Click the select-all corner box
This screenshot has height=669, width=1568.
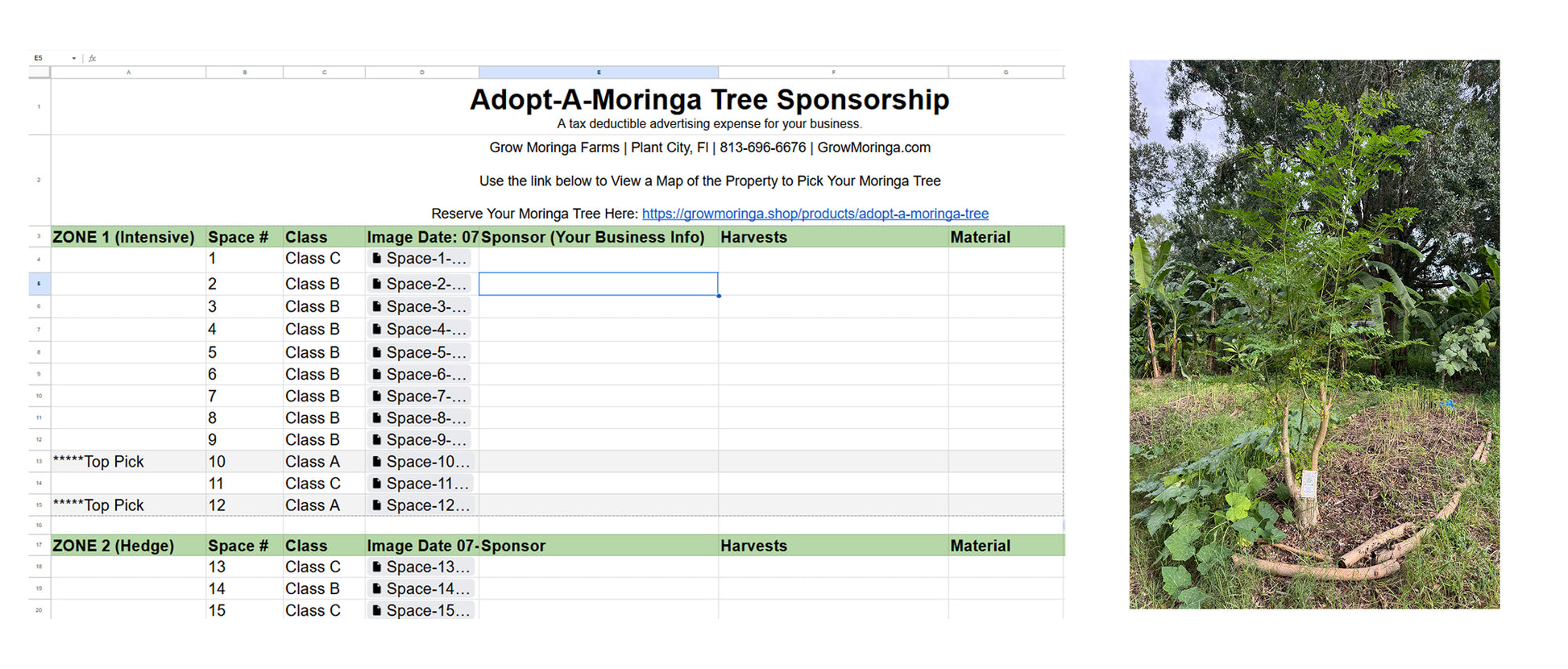pos(39,73)
